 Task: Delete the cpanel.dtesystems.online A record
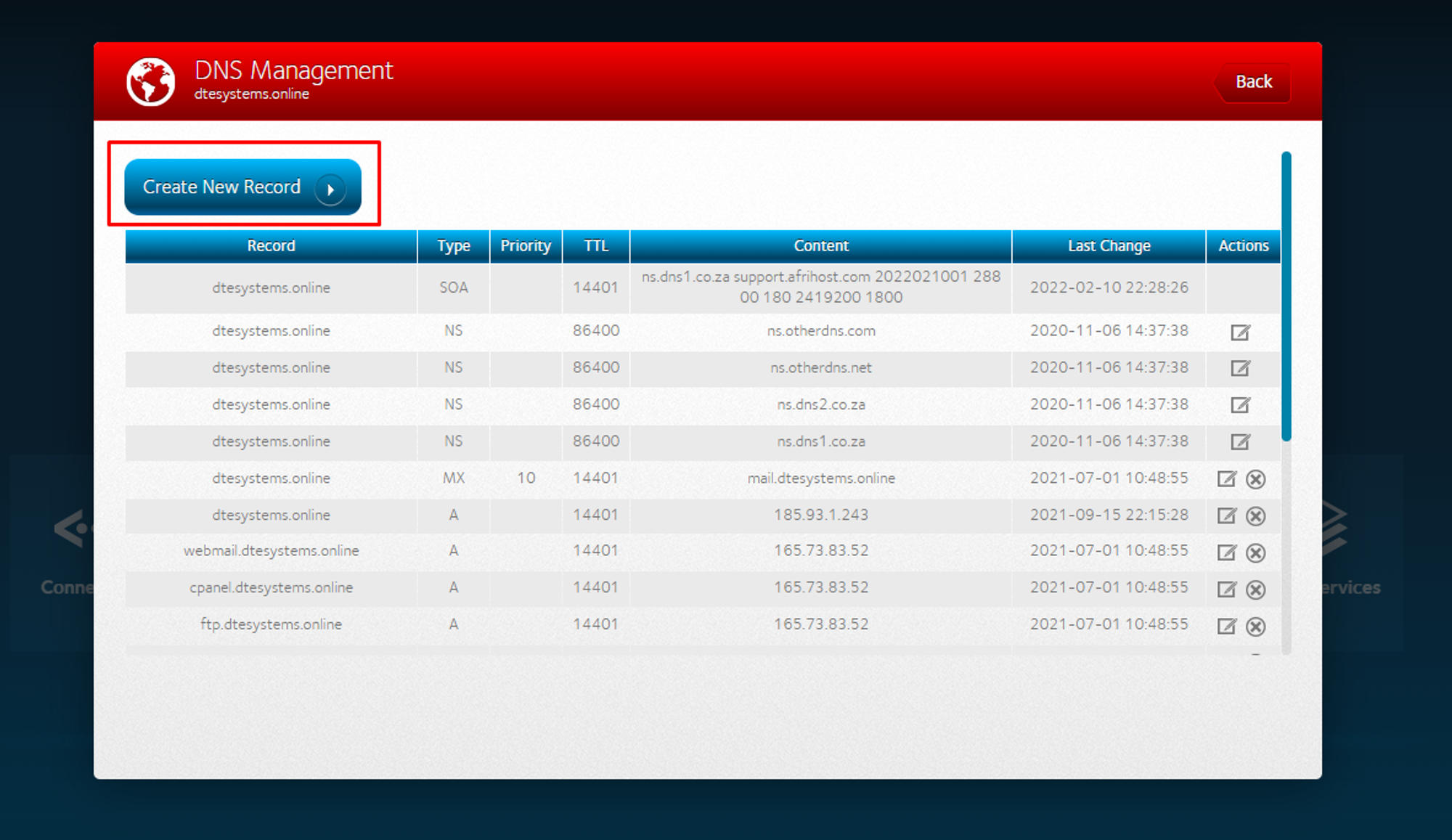pyautogui.click(x=1255, y=590)
